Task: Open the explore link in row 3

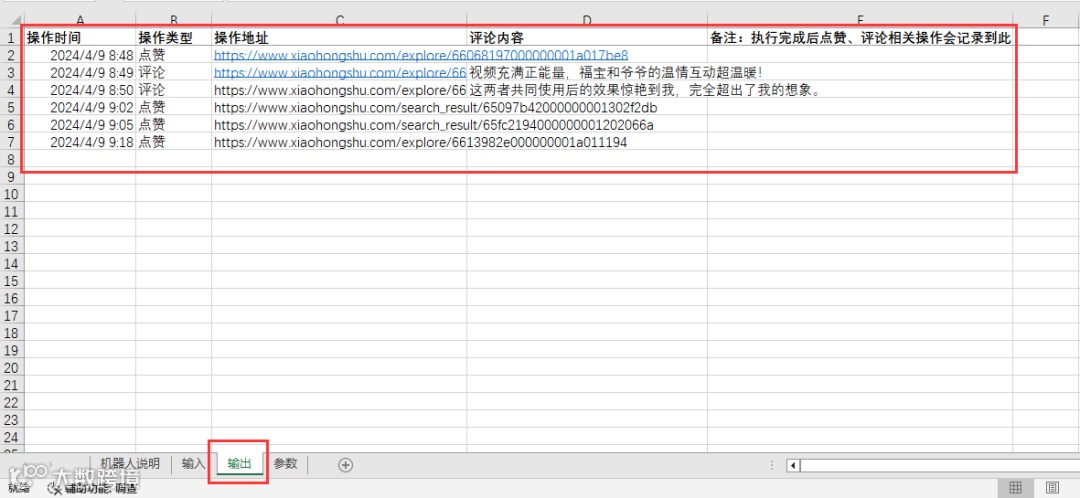Action: tap(340, 72)
